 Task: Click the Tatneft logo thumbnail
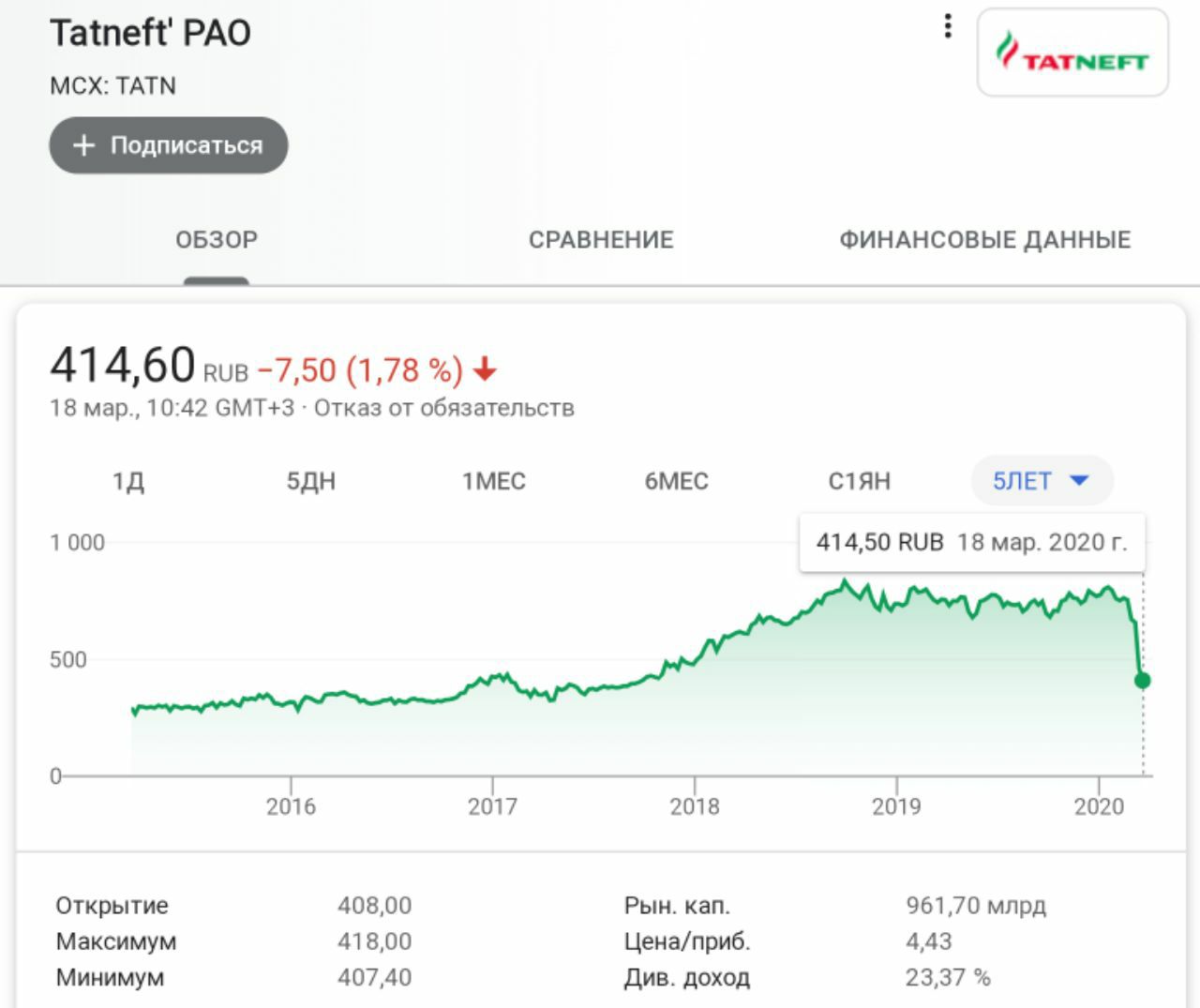pyautogui.click(x=1072, y=53)
